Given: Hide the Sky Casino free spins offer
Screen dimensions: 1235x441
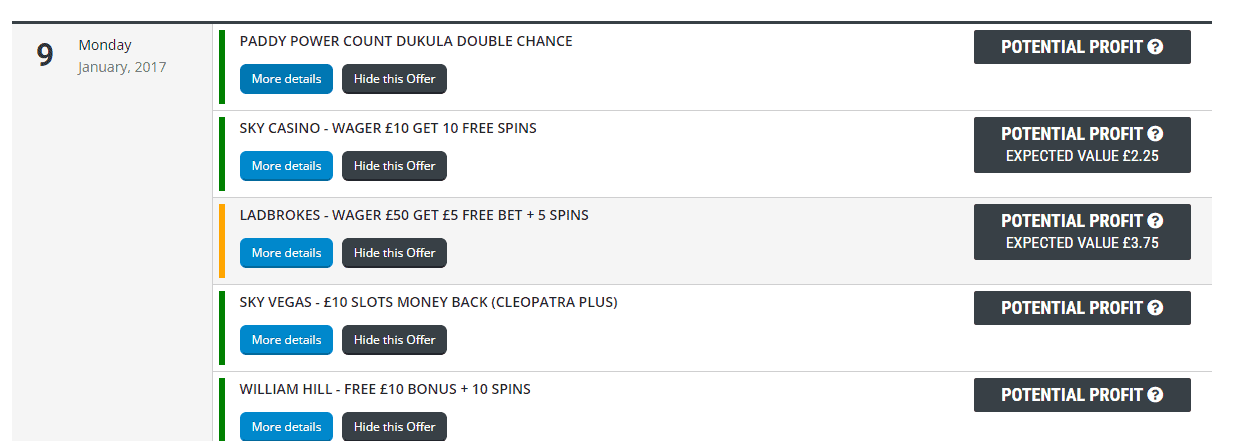Looking at the screenshot, I should point(394,166).
